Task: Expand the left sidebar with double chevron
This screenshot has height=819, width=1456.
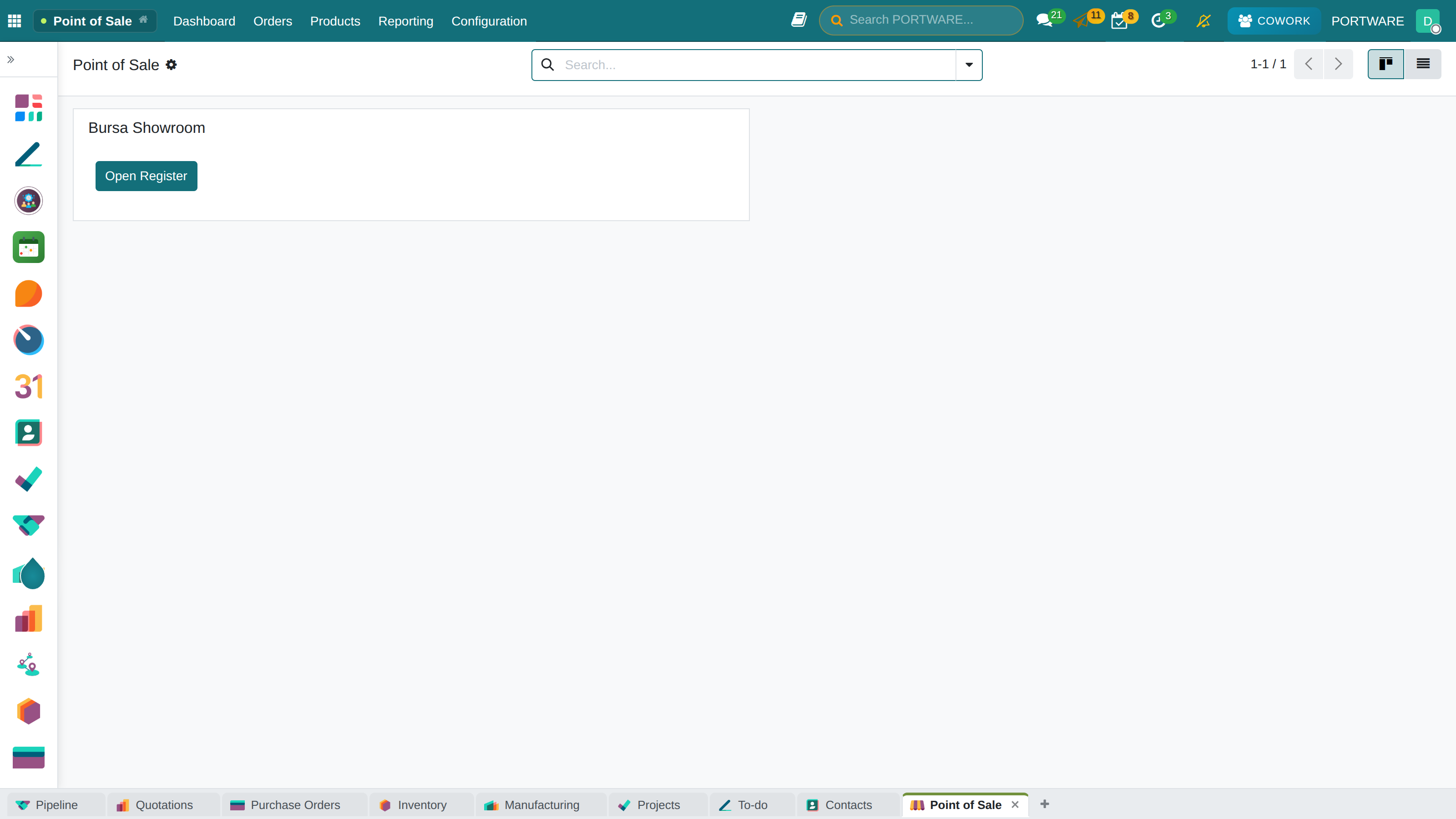Action: click(x=11, y=59)
